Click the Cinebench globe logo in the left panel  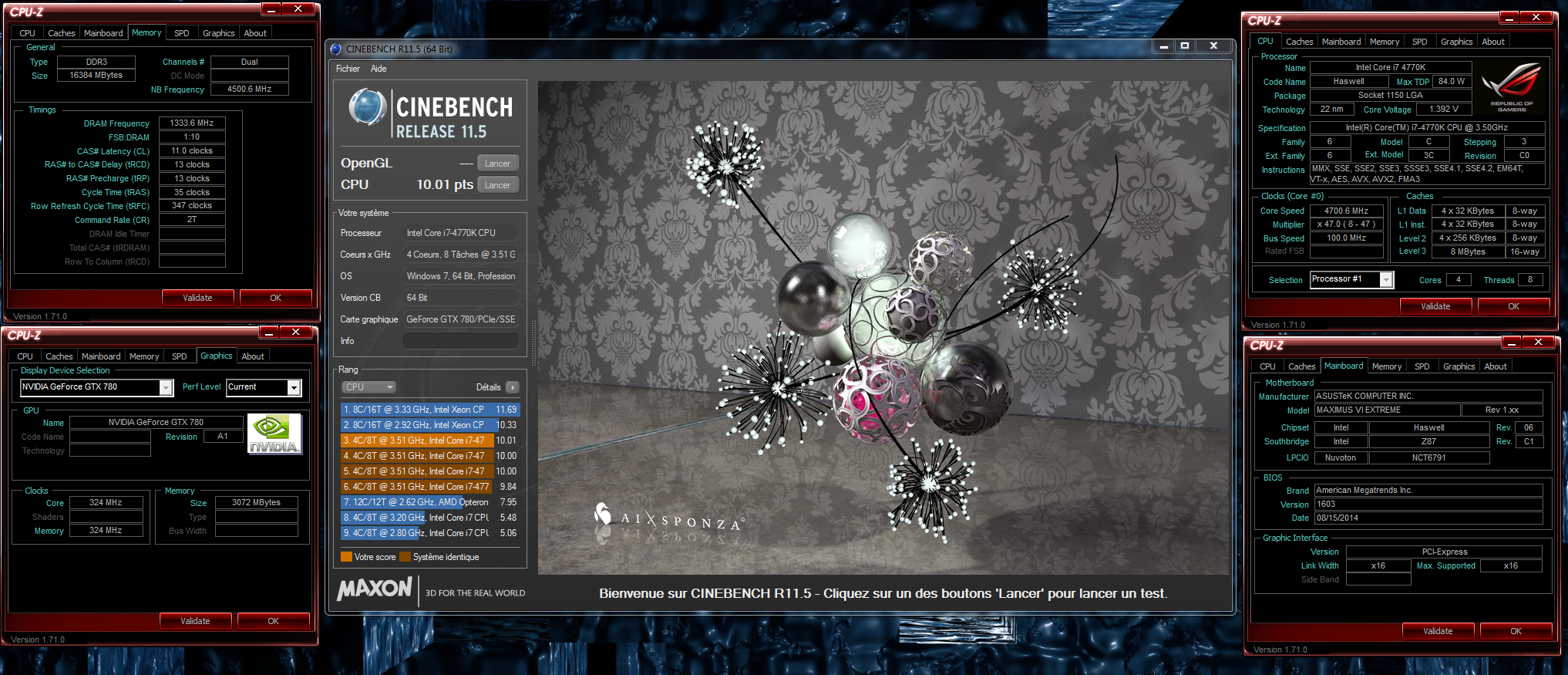[x=368, y=107]
